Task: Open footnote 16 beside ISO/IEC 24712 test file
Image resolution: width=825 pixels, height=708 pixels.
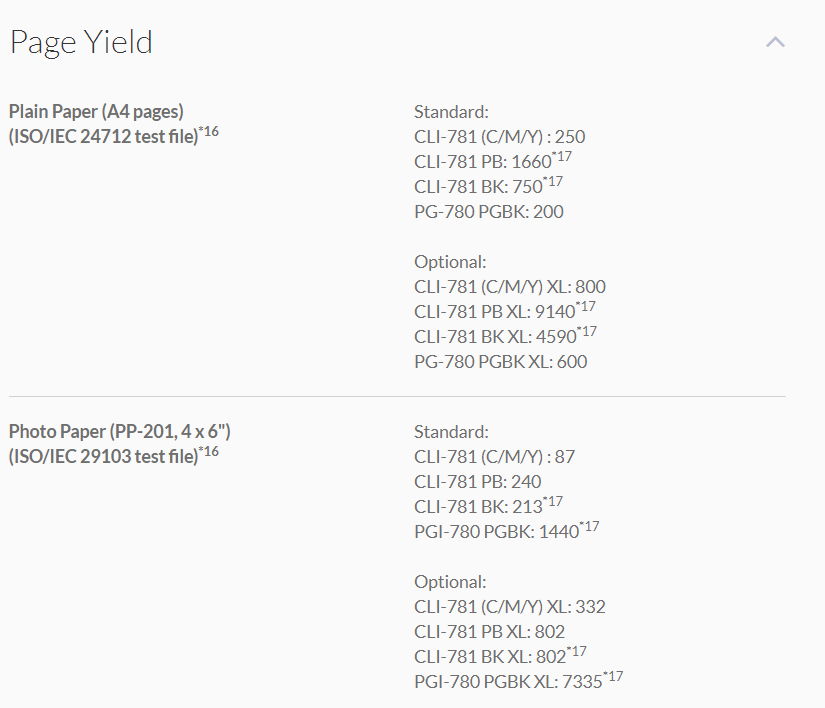Action: [x=209, y=131]
